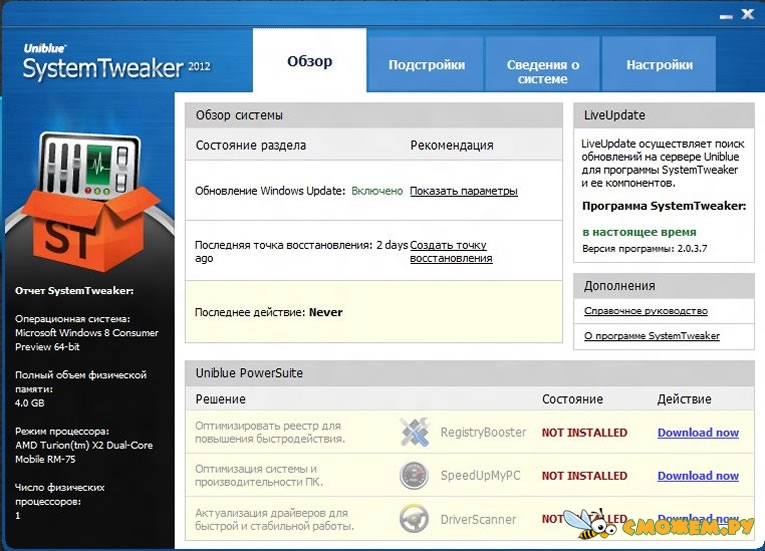Click the Последнее действие: Never row

click(374, 312)
